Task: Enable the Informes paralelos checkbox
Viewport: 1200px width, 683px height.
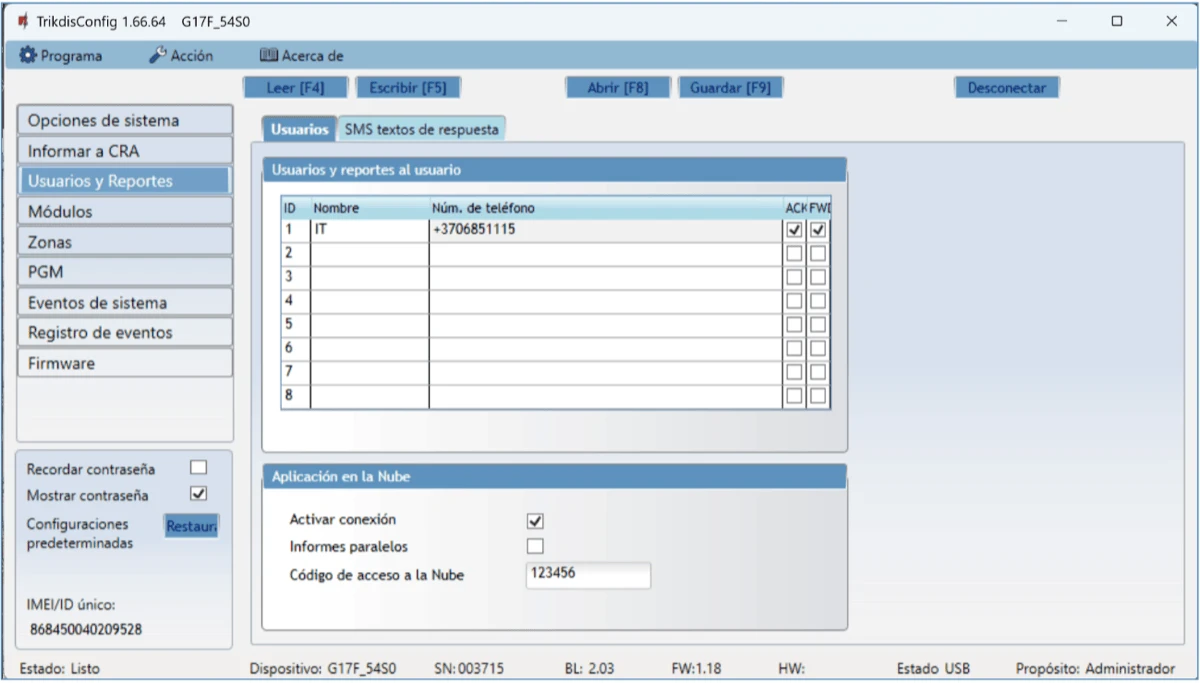Action: [535, 546]
